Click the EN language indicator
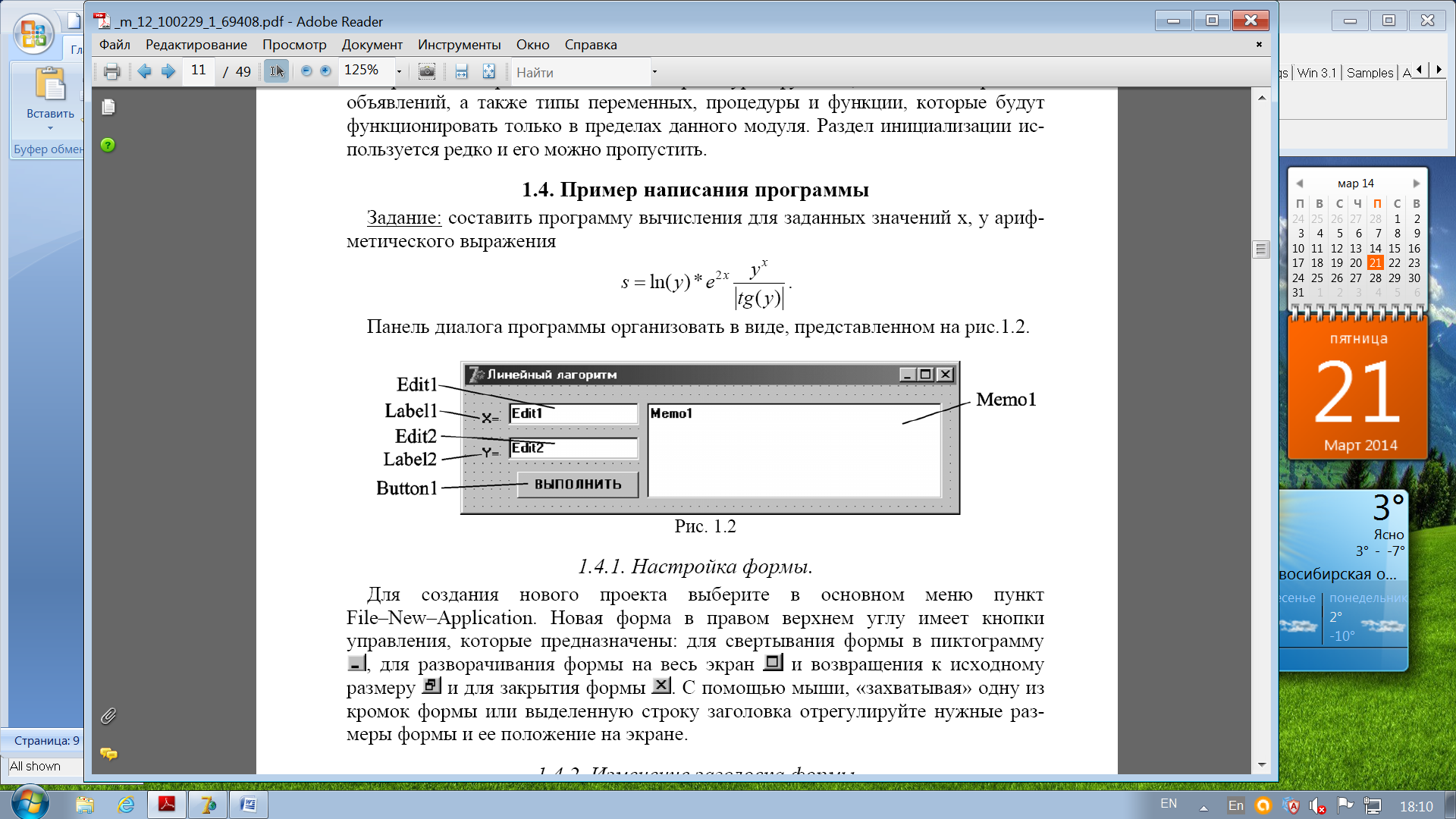 pos(1169,804)
